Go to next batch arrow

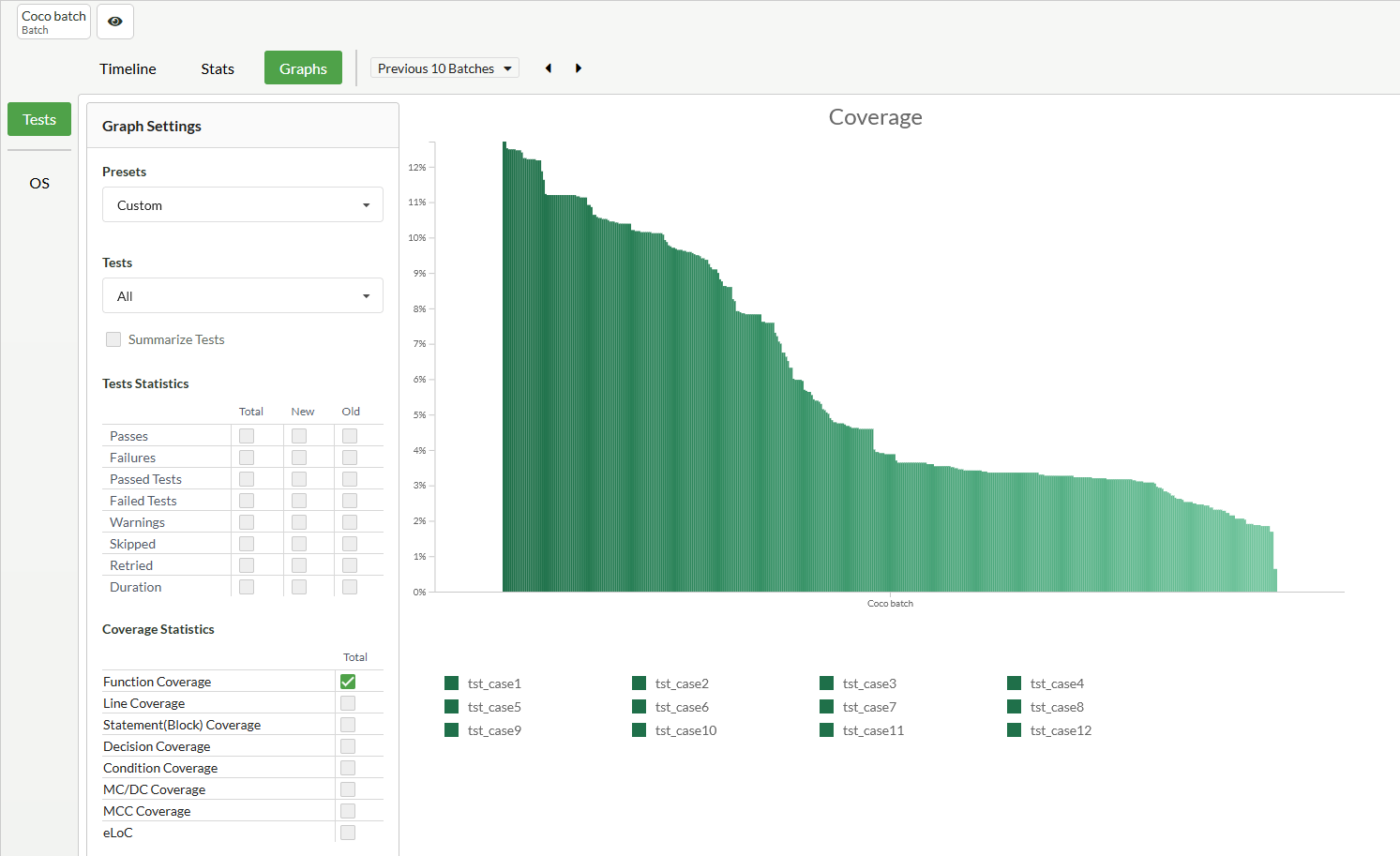[x=579, y=68]
